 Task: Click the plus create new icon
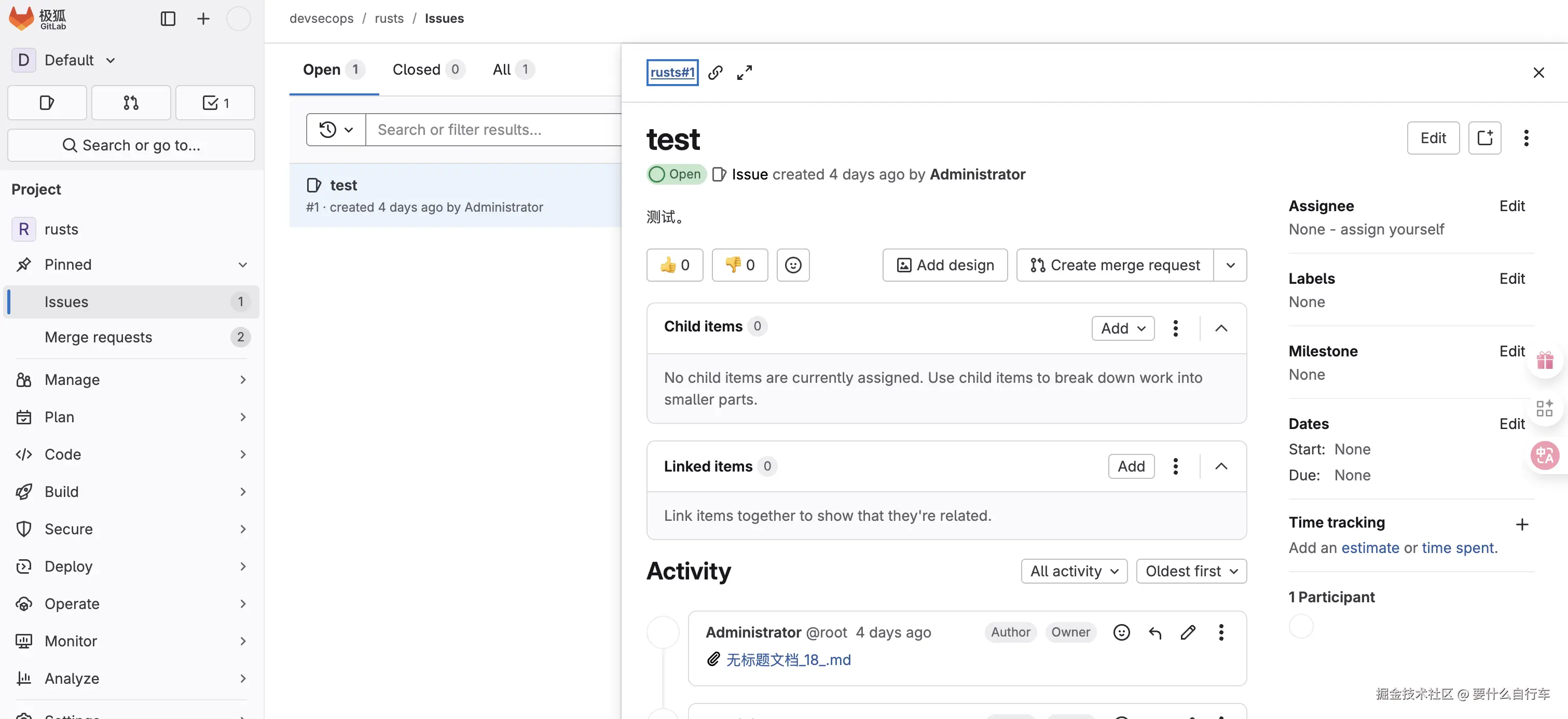click(203, 19)
